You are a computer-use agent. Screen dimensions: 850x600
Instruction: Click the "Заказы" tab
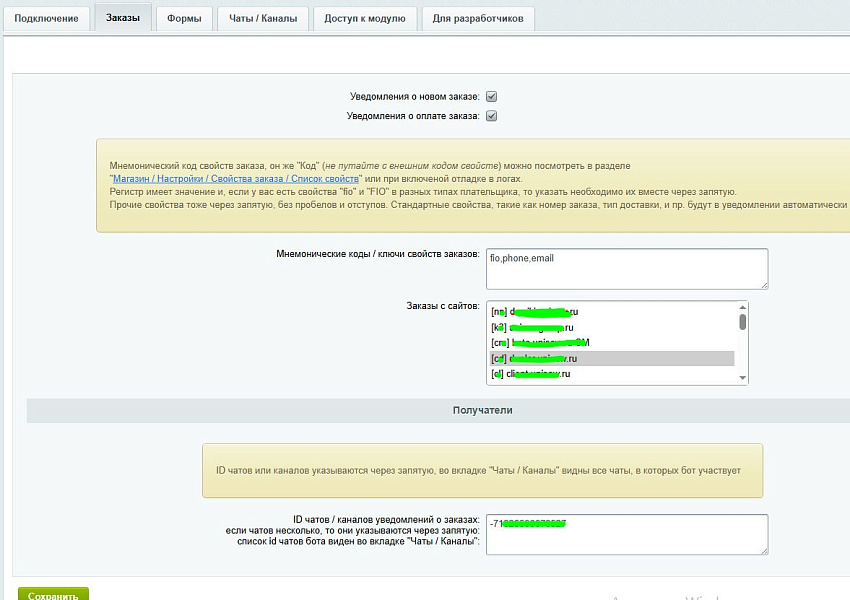[x=123, y=19]
